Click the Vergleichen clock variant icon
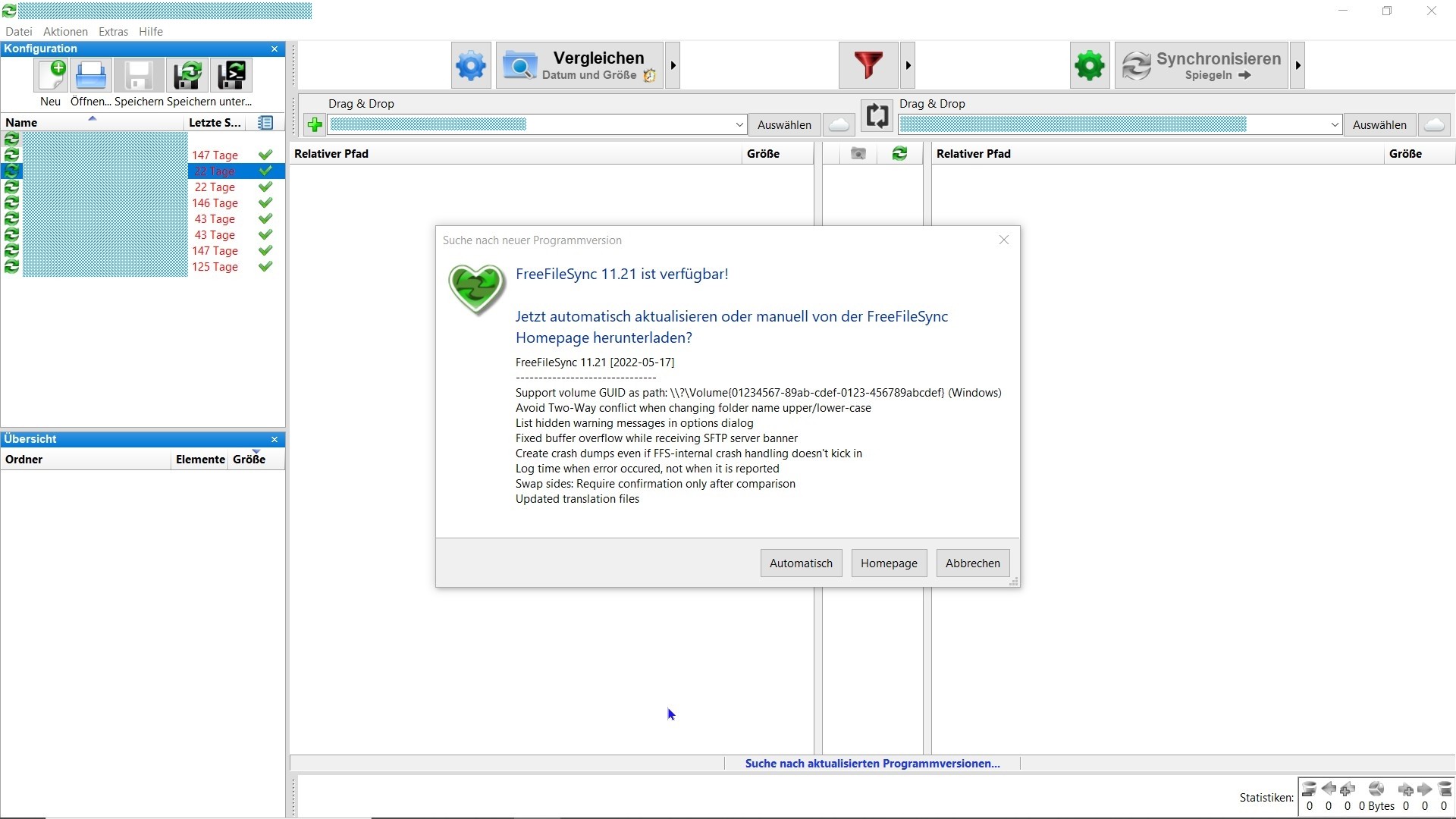Screen dimensions: 1456x819 coord(649,75)
